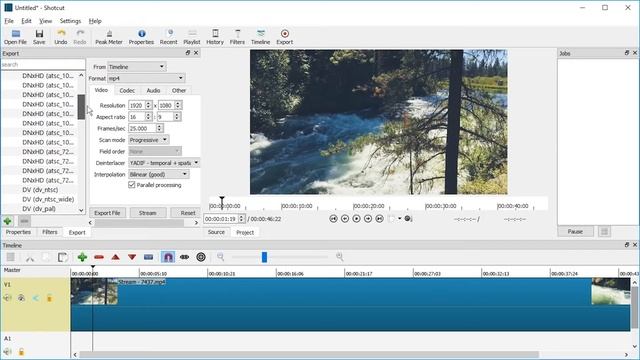The width and height of the screenshot is (640, 360).
Task: Hide the V1 track eye icon
Action: tap(21, 298)
